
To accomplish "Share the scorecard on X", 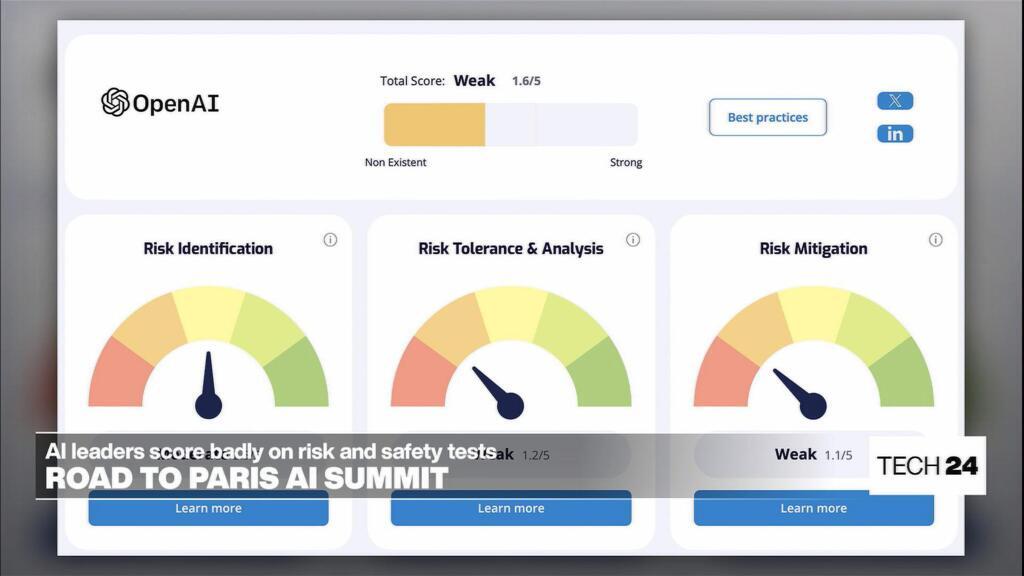I will click(x=894, y=101).
